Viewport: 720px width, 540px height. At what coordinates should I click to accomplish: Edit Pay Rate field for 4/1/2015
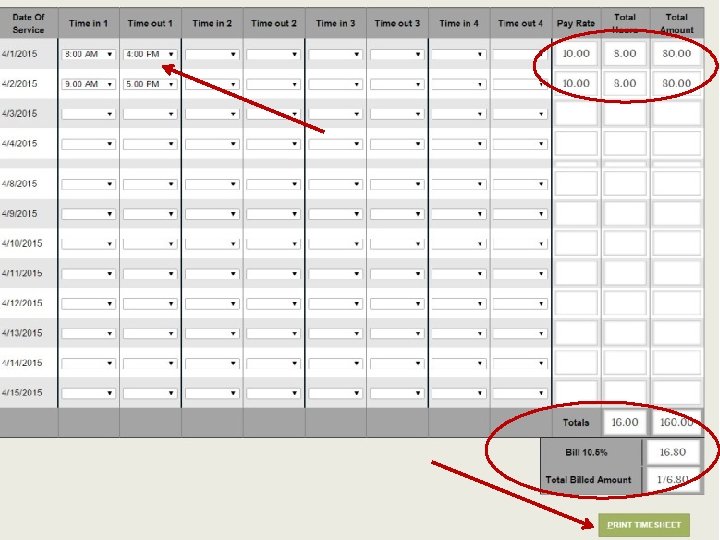[x=576, y=54]
